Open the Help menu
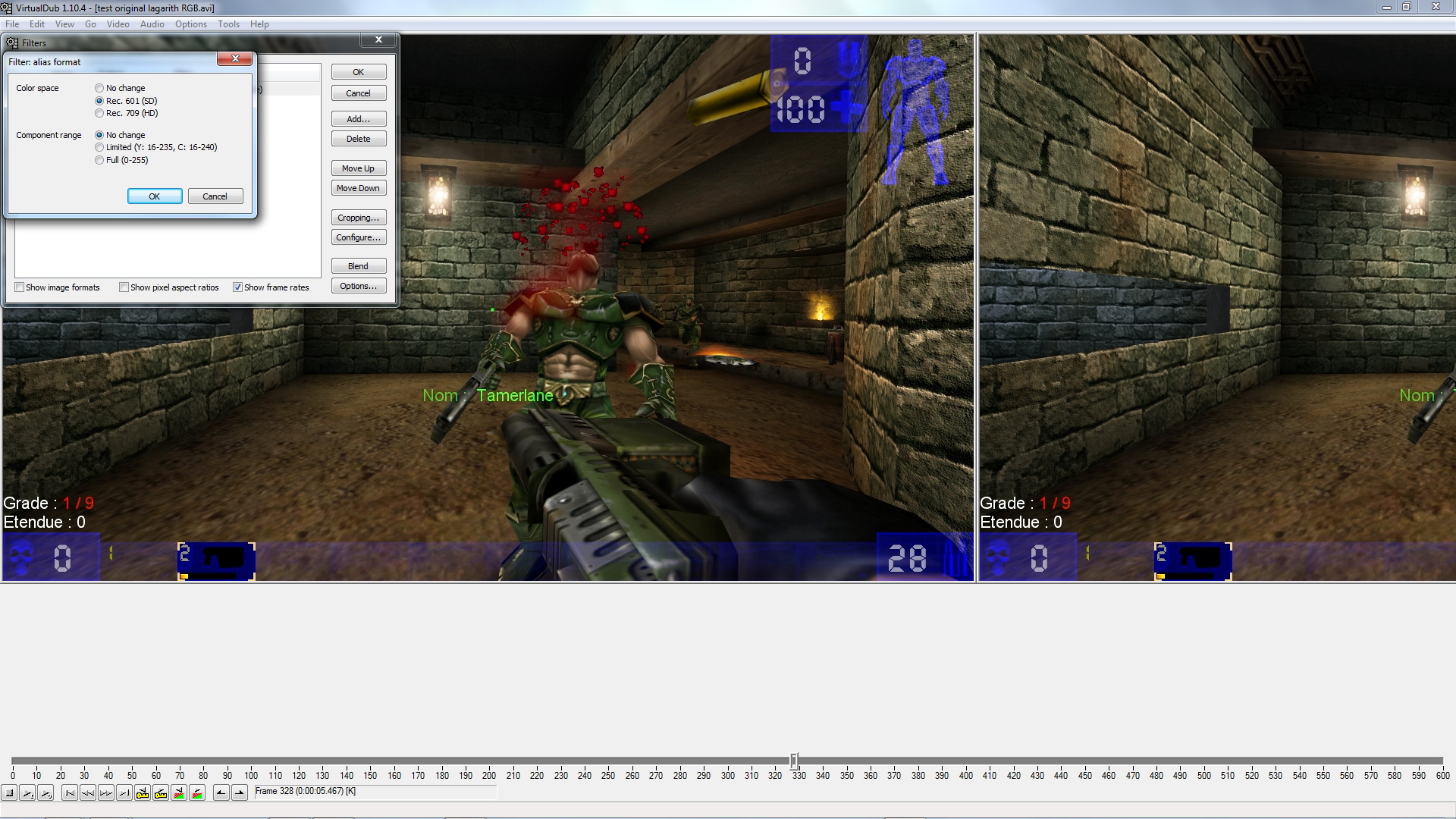Screen dimensions: 1456x819 (x=259, y=24)
